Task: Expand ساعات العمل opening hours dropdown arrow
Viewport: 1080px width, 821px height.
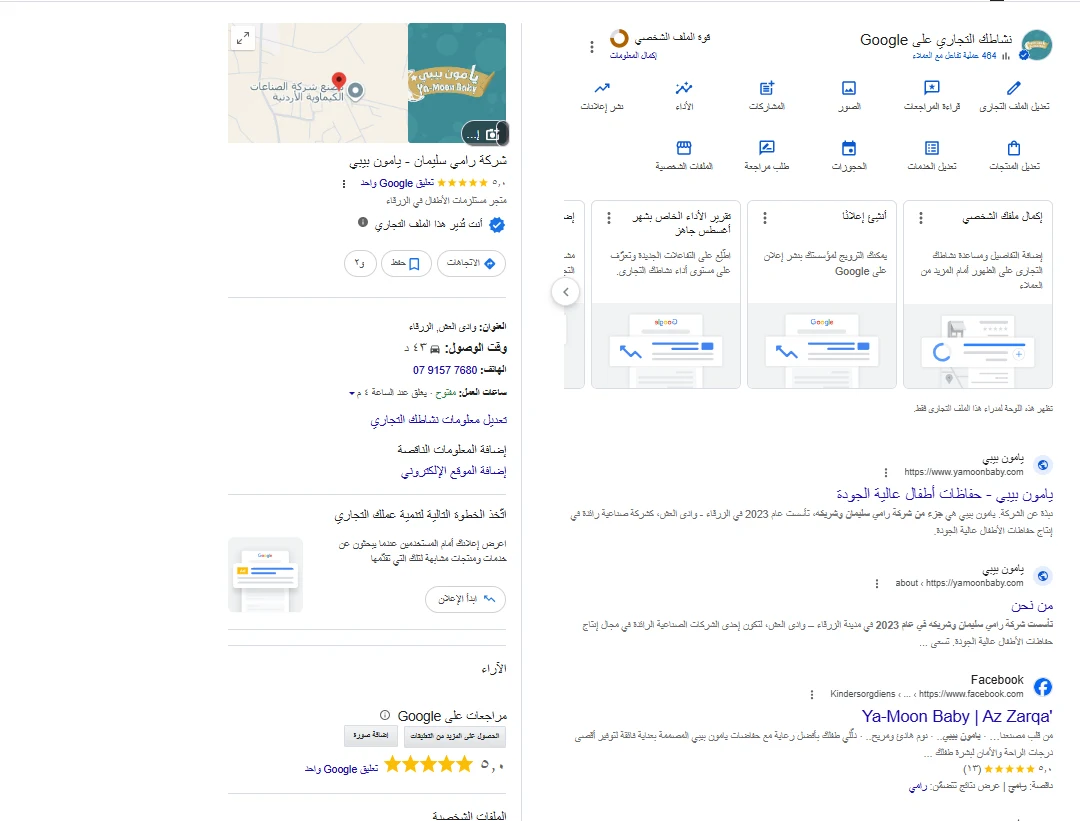Action: pos(352,393)
